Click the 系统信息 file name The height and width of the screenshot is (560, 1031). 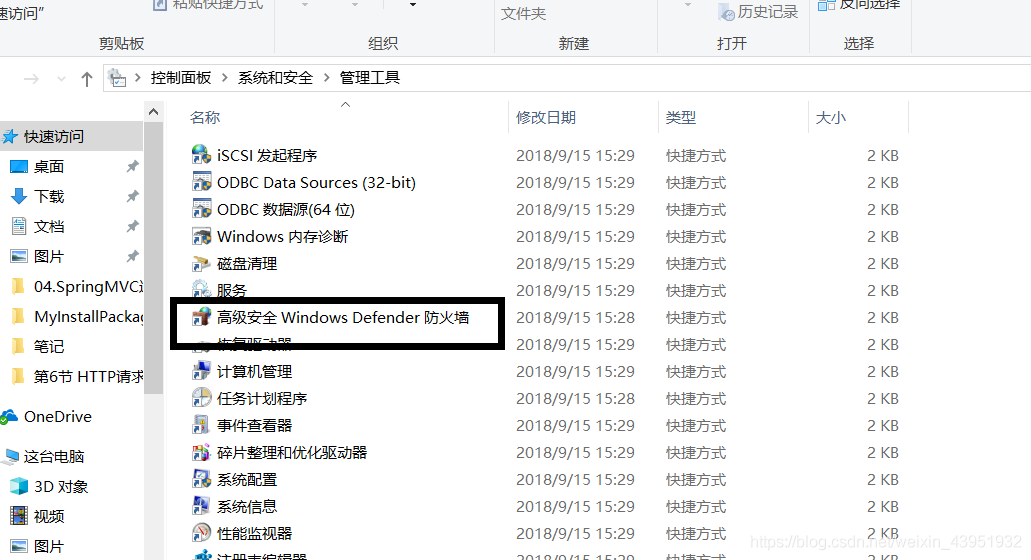(247, 505)
